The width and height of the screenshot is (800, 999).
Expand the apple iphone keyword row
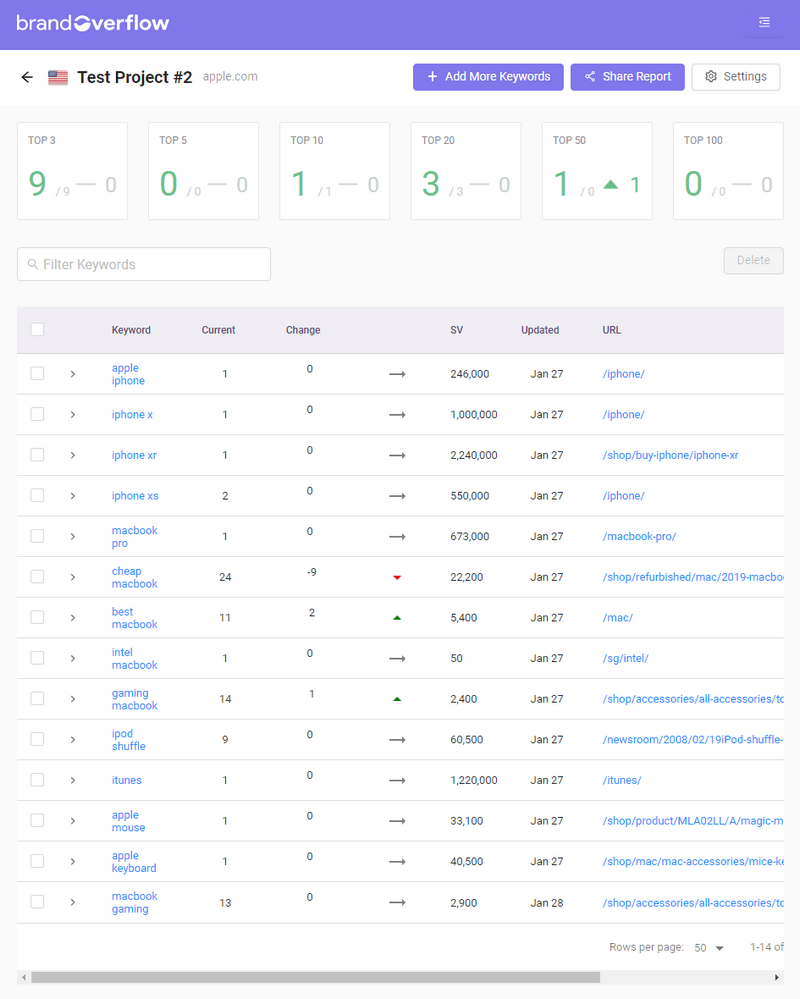73,374
